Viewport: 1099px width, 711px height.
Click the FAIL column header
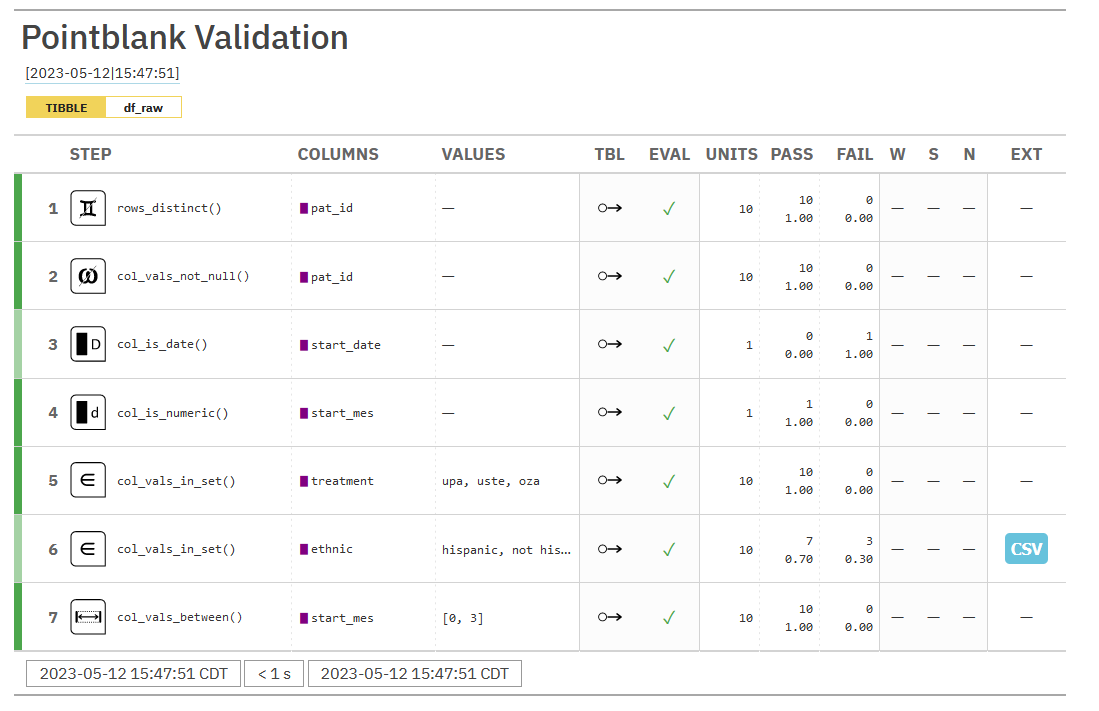pyautogui.click(x=854, y=154)
